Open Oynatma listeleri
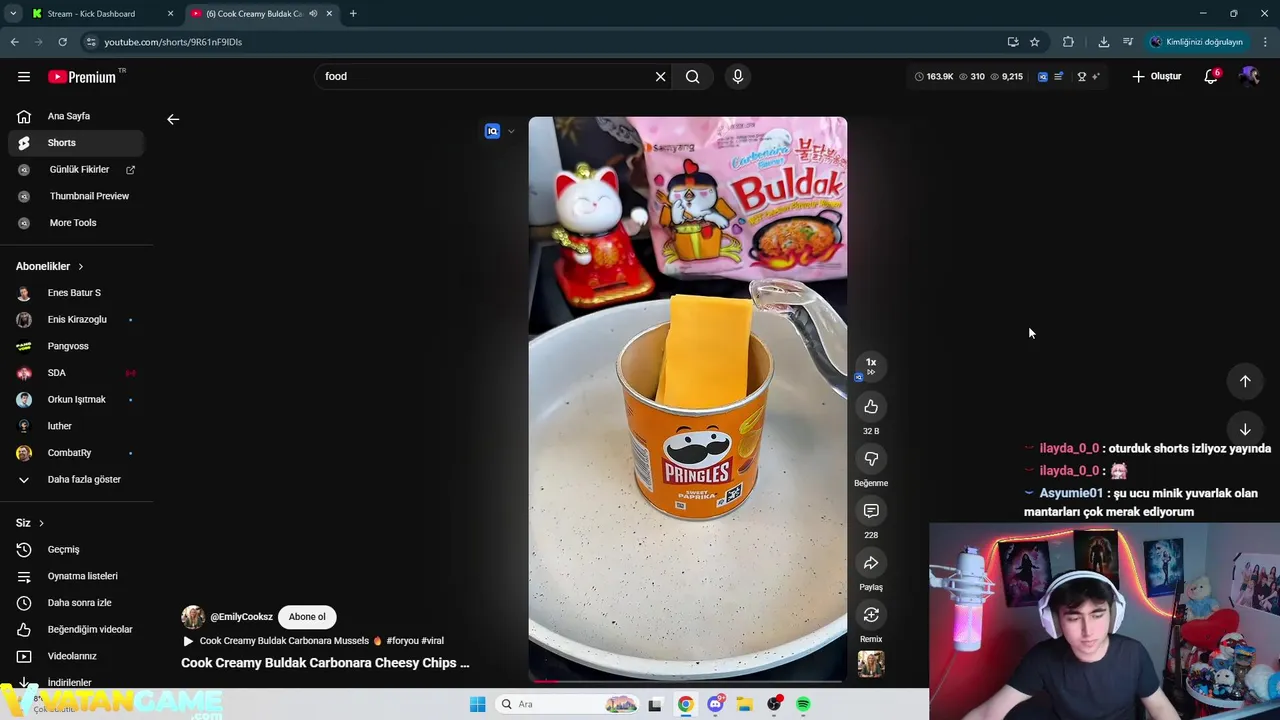 tap(76, 576)
